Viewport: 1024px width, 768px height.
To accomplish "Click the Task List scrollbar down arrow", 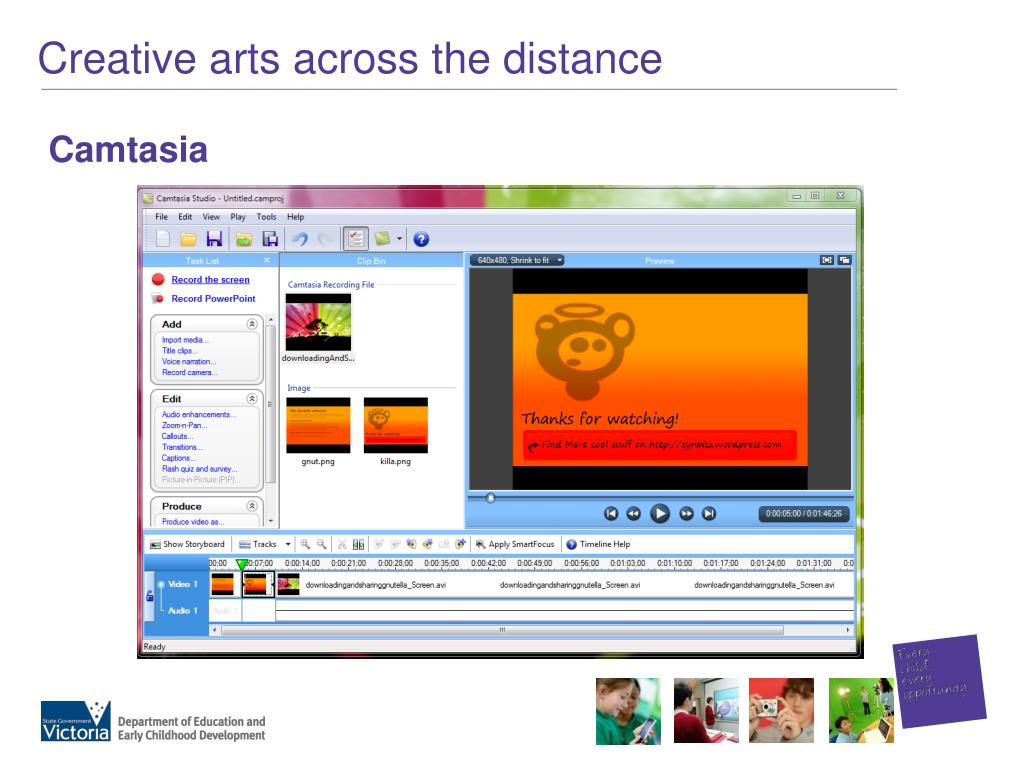I will click(x=271, y=521).
